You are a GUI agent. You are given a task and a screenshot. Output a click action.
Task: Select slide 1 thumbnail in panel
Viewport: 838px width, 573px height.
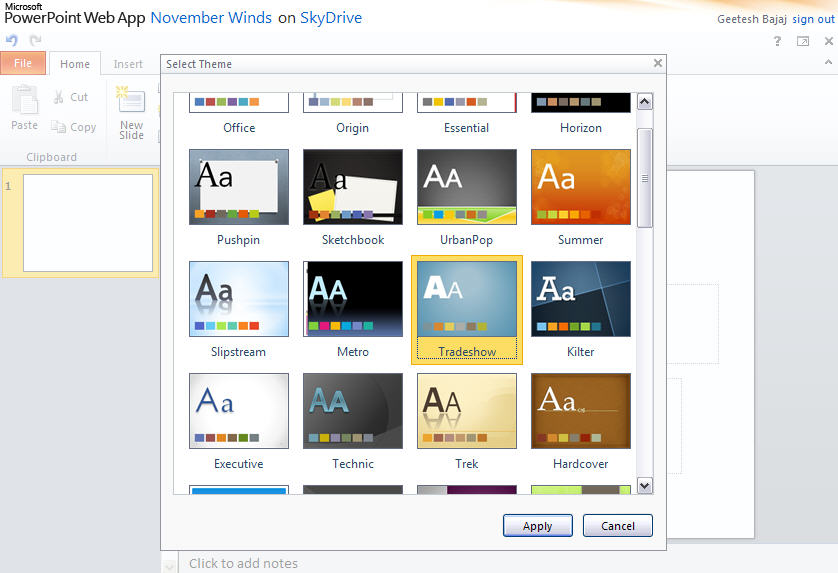pos(88,222)
